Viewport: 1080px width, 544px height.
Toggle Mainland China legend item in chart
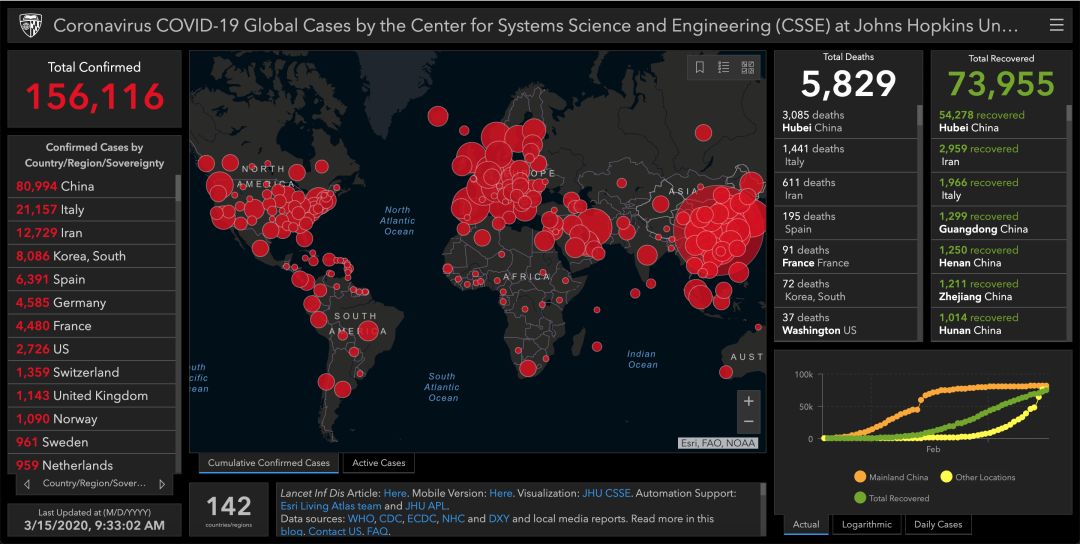(x=891, y=477)
